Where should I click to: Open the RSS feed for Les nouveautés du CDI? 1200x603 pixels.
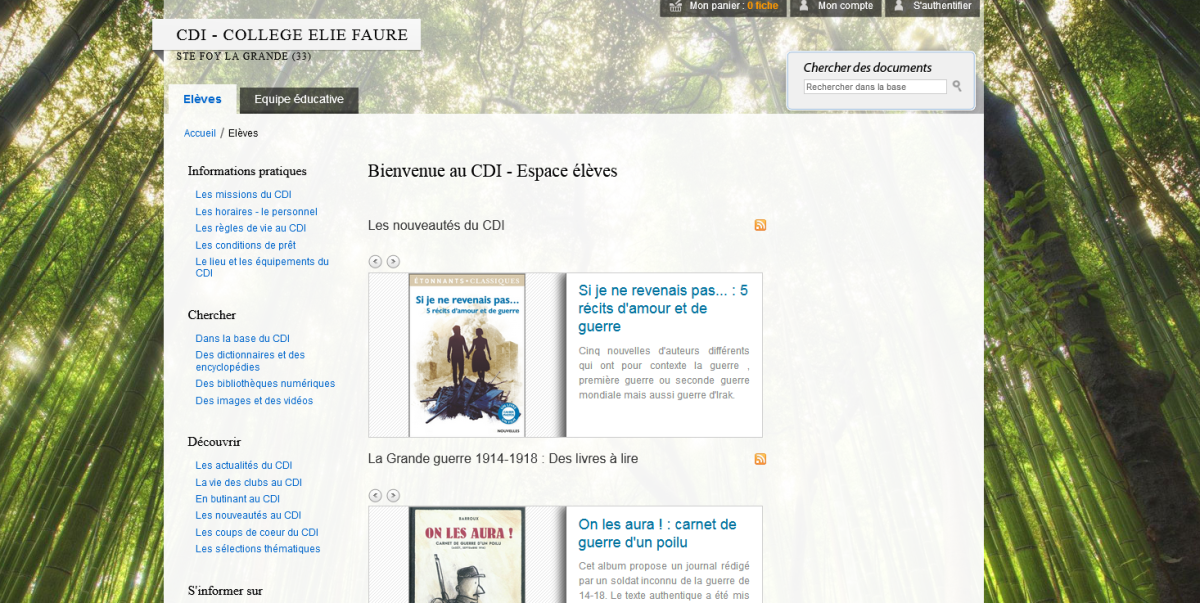click(x=760, y=225)
